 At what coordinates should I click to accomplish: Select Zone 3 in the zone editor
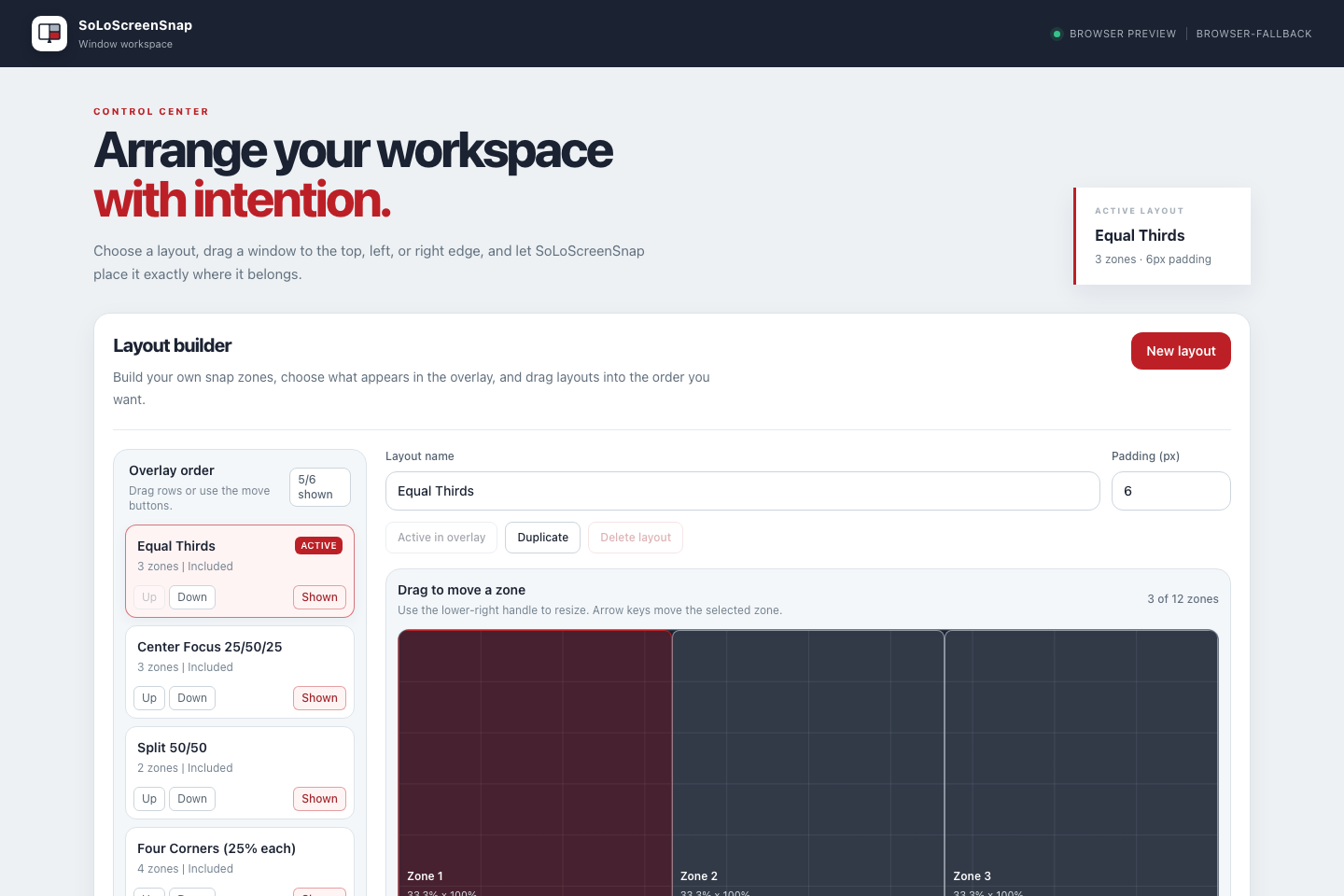[x=1081, y=761]
